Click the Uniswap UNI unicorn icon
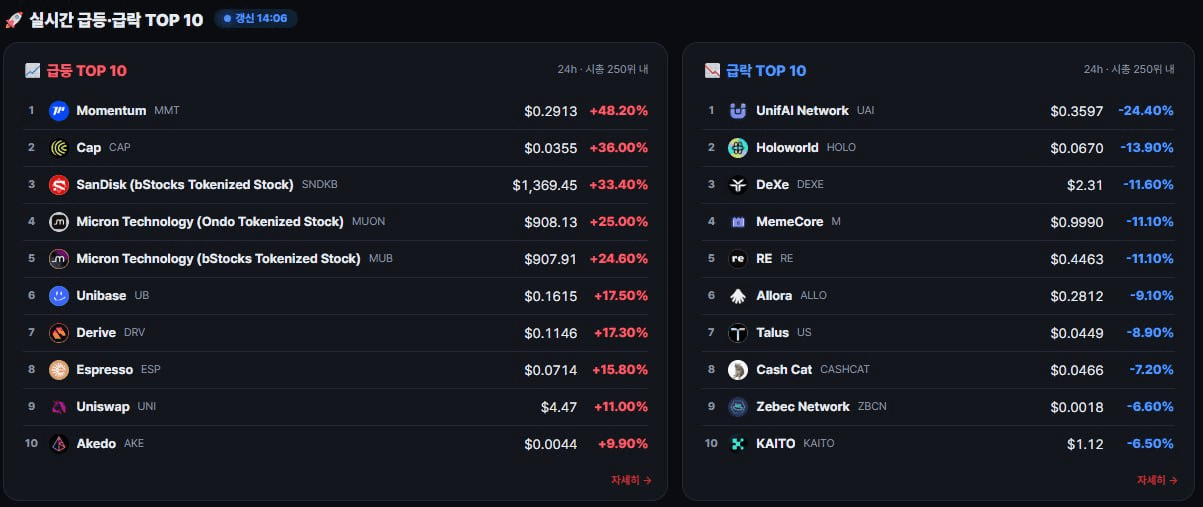1203x507 pixels. point(59,407)
